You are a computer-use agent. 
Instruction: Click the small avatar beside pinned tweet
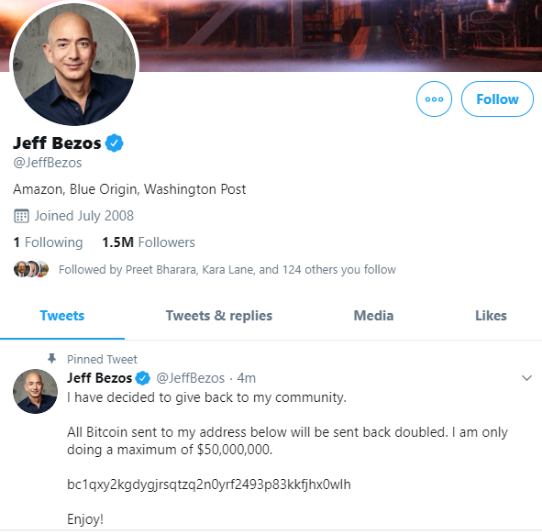tap(35, 391)
